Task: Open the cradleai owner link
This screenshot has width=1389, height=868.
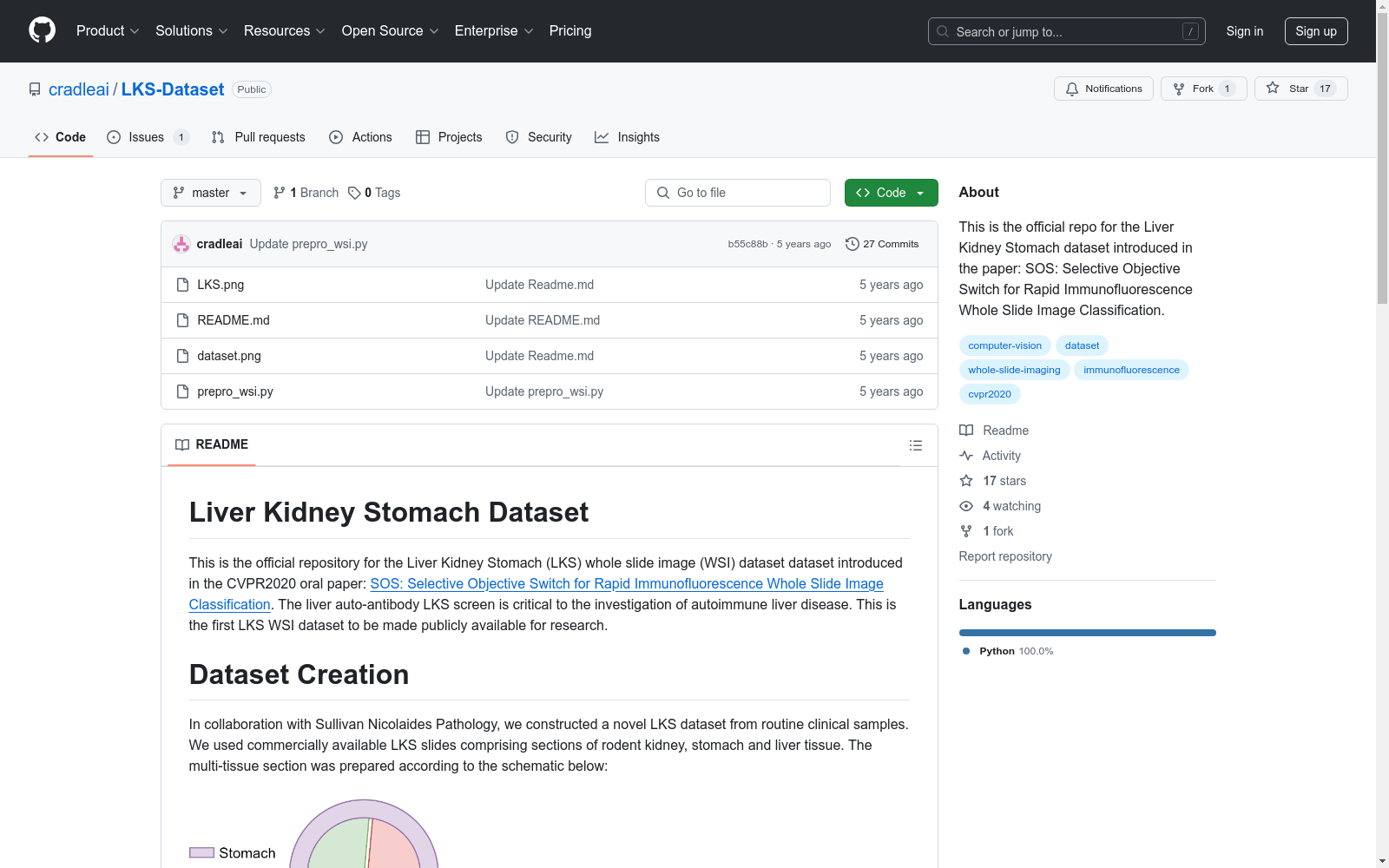Action: pos(79,89)
